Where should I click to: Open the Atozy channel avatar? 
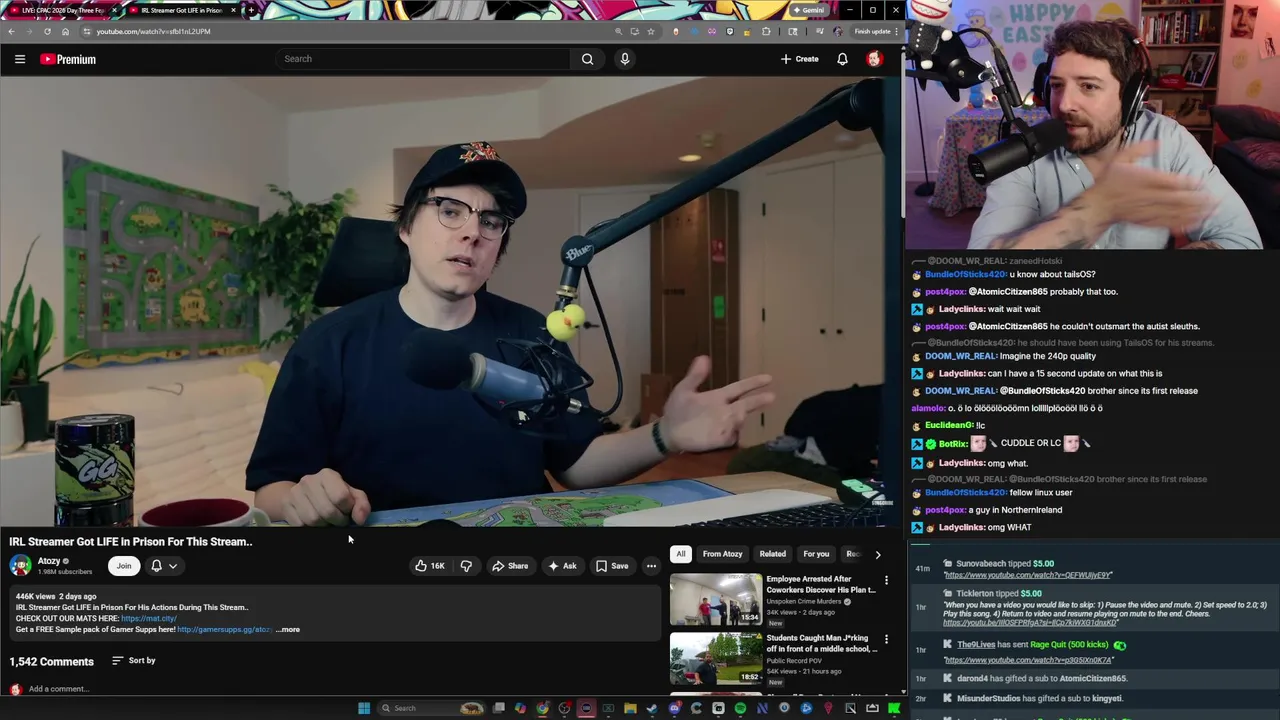(x=20, y=566)
